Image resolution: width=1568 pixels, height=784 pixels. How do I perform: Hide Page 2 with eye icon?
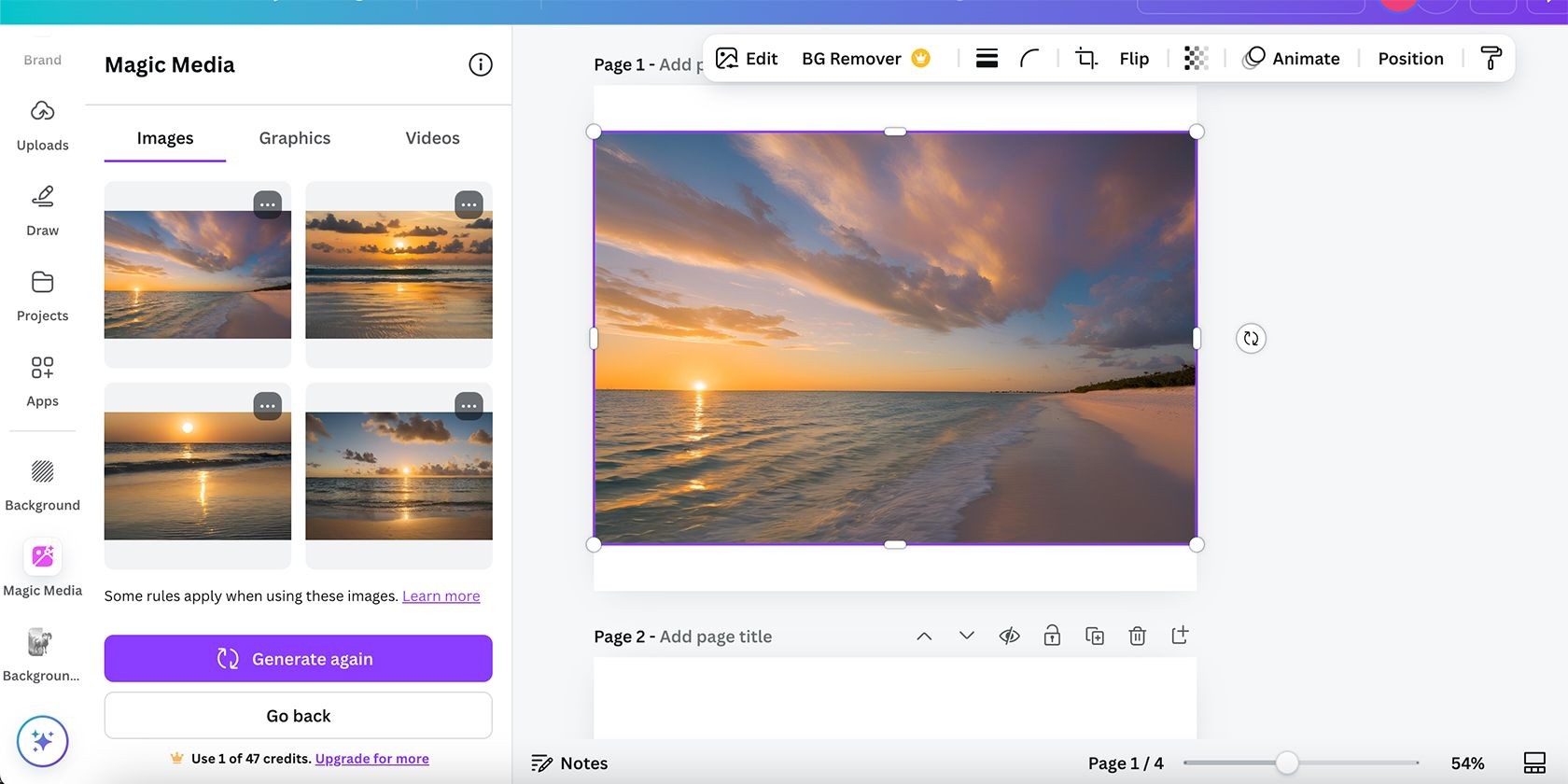(x=1009, y=636)
